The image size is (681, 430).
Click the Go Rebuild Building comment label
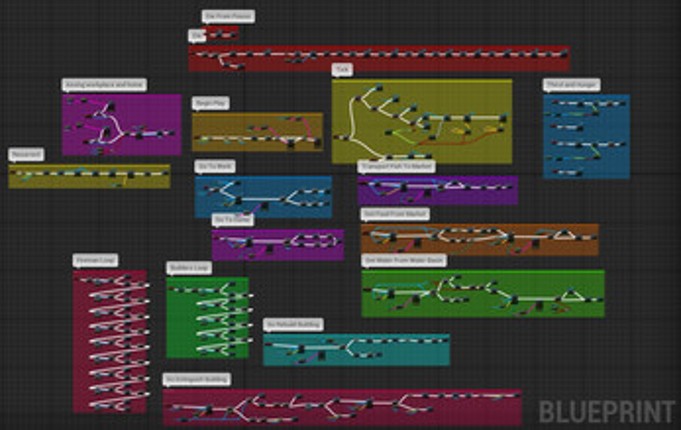293,324
